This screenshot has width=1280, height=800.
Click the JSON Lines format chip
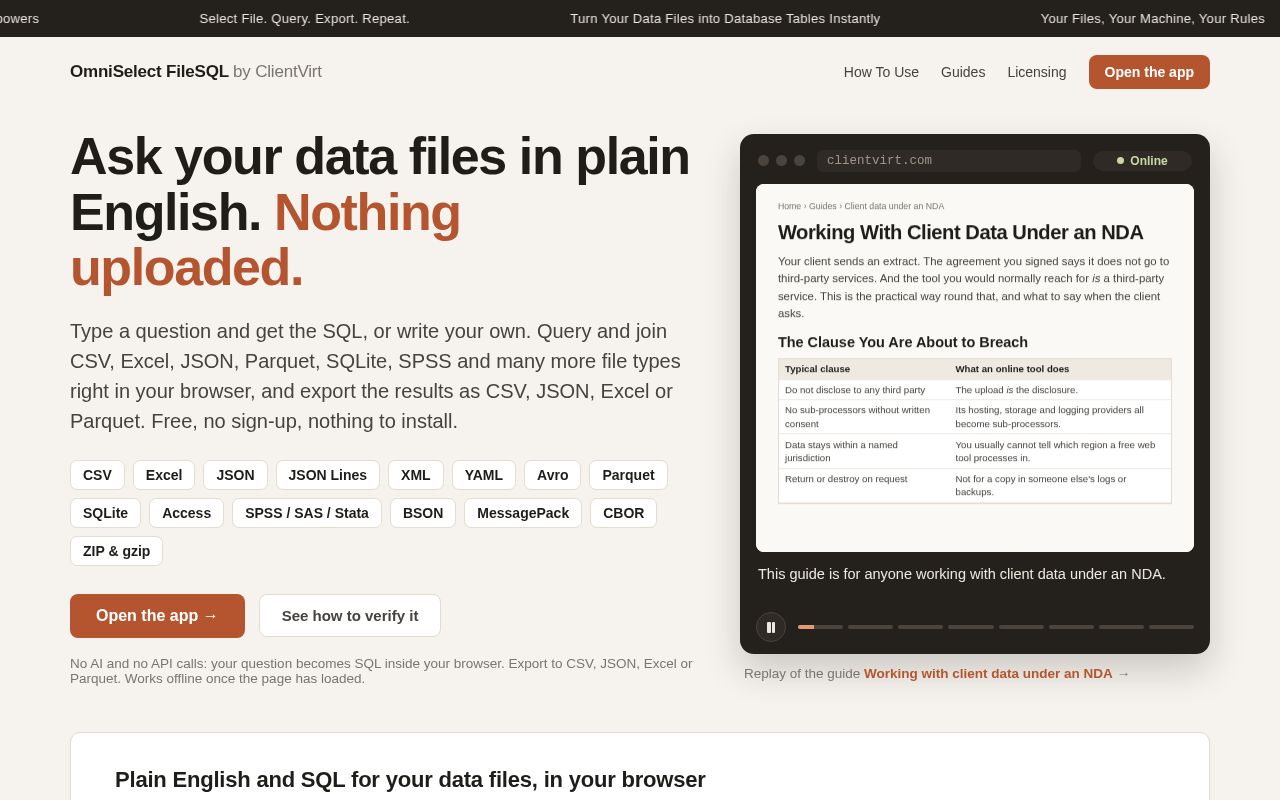pos(328,475)
